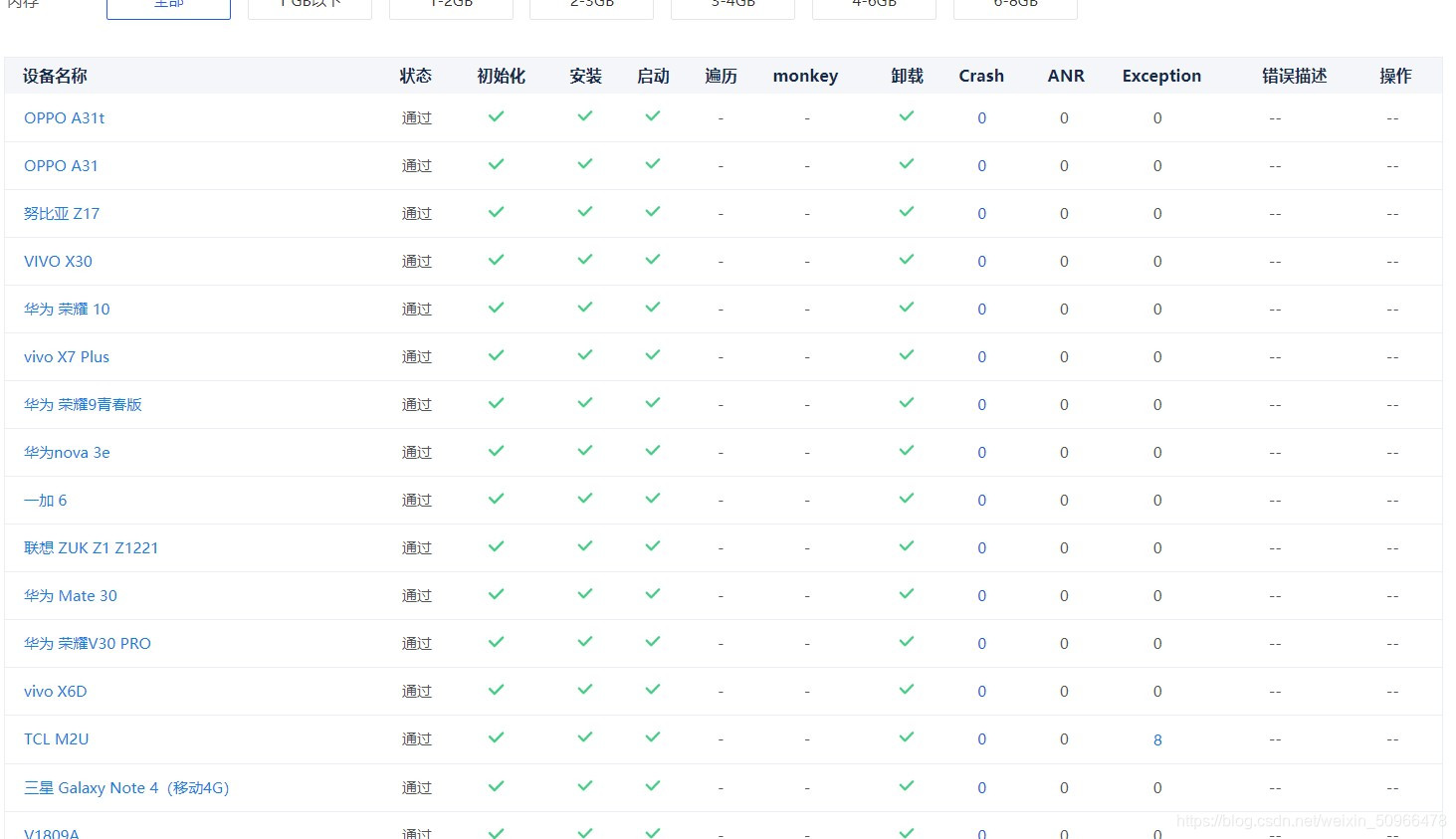Screen dimensions: 1456x839
Task: Click the Exception count 8 for TCL M2U
Action: [x=1156, y=739]
